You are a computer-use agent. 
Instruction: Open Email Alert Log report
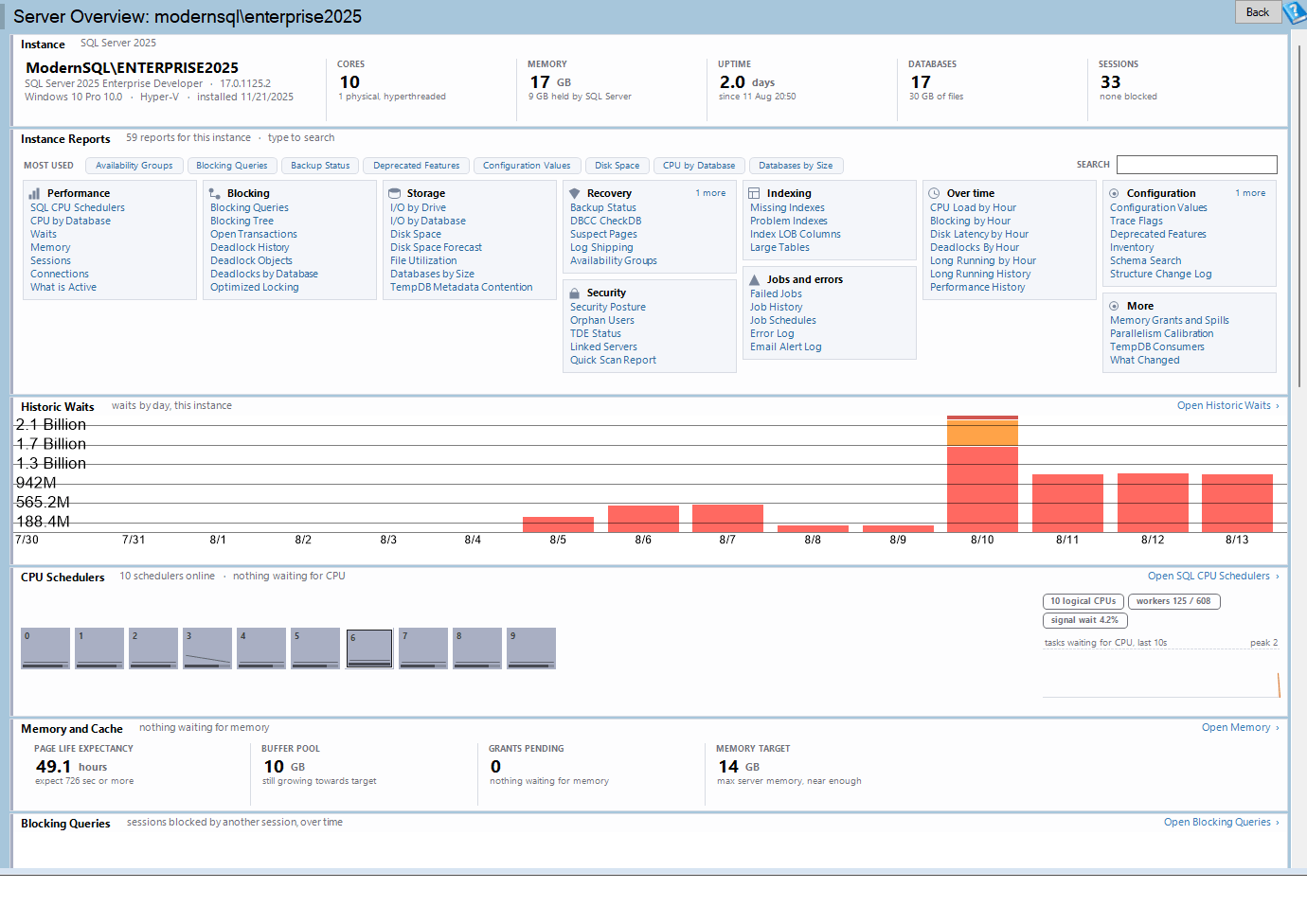coord(786,346)
